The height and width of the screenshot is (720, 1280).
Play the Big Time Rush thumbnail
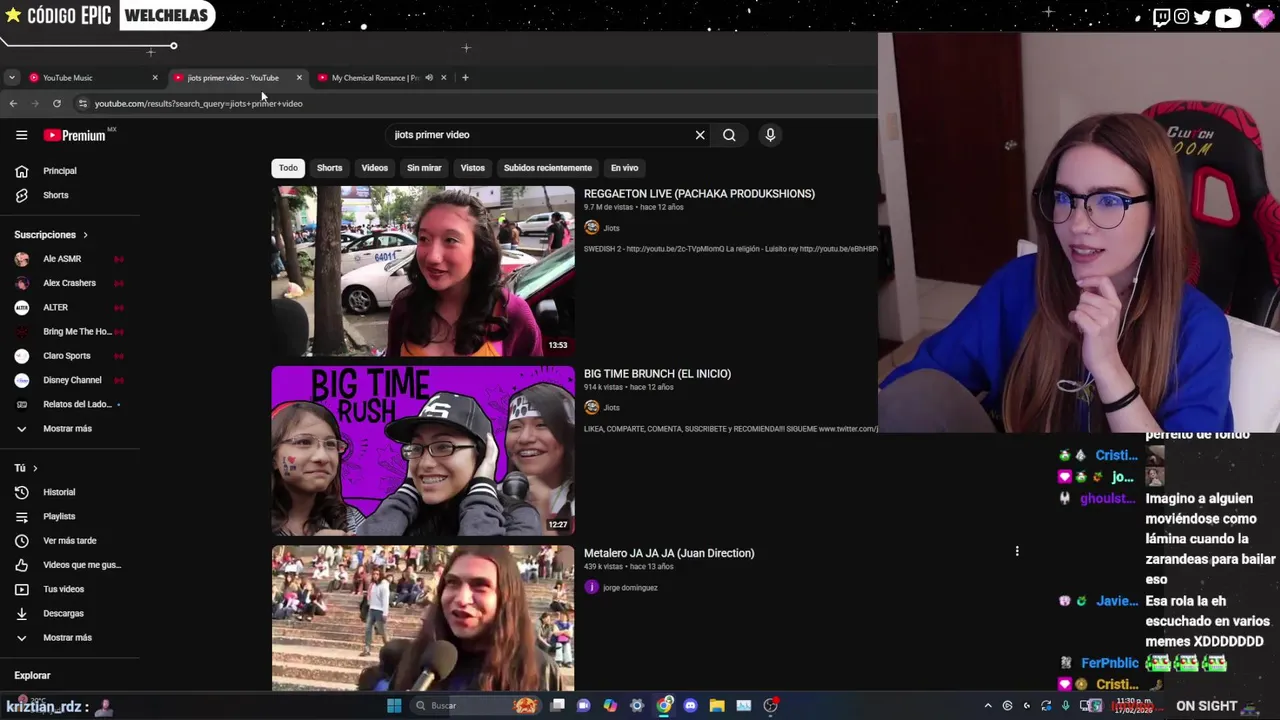click(x=423, y=451)
